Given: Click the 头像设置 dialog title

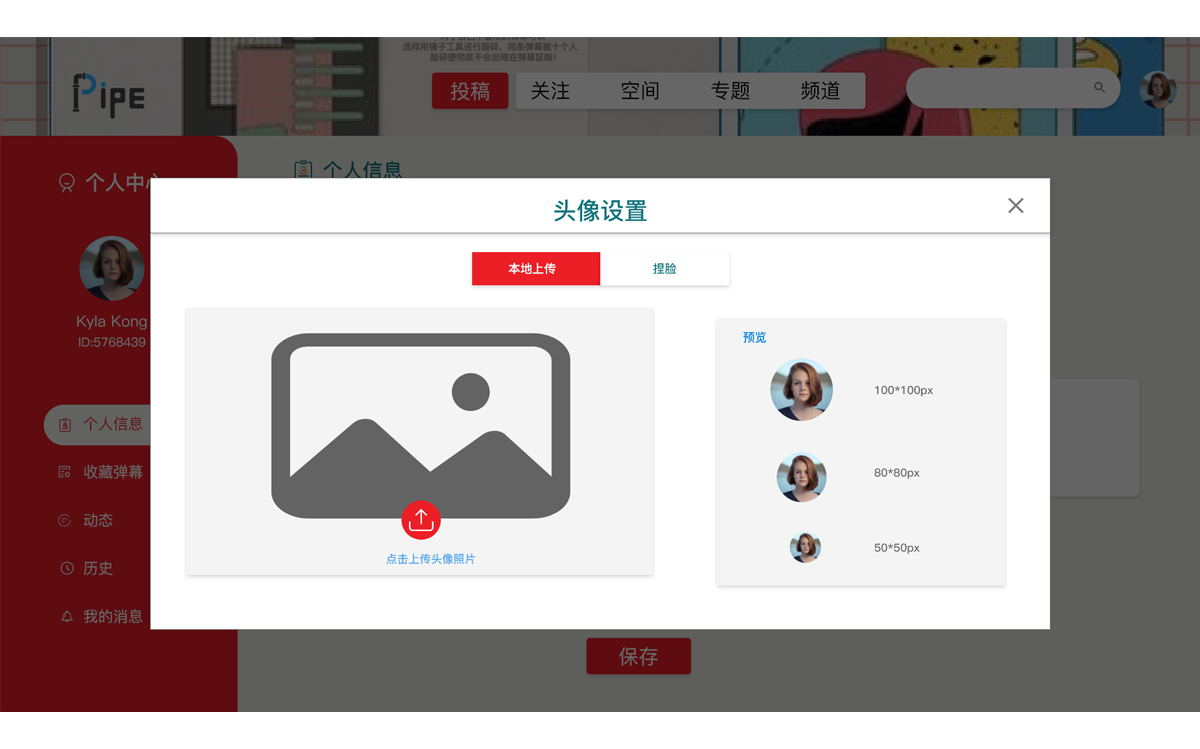Looking at the screenshot, I should [600, 211].
